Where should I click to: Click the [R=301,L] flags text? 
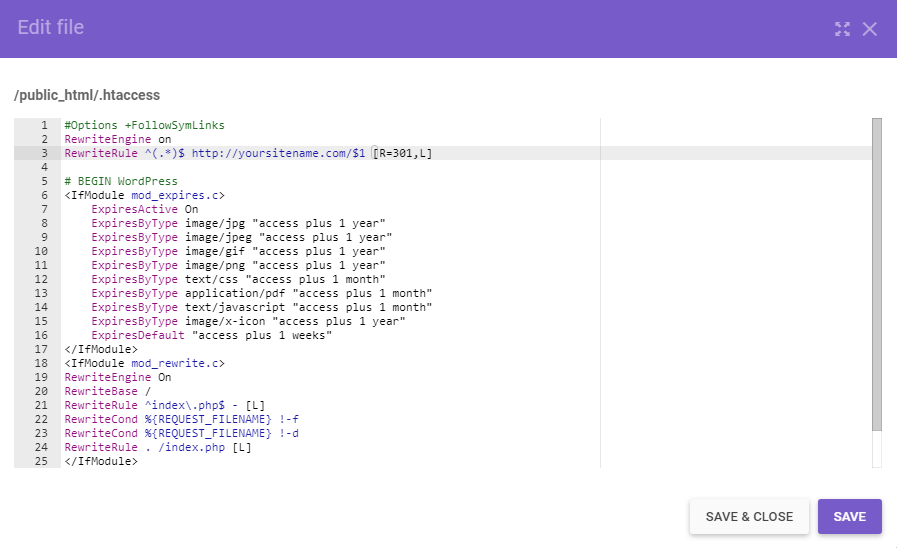[403, 153]
